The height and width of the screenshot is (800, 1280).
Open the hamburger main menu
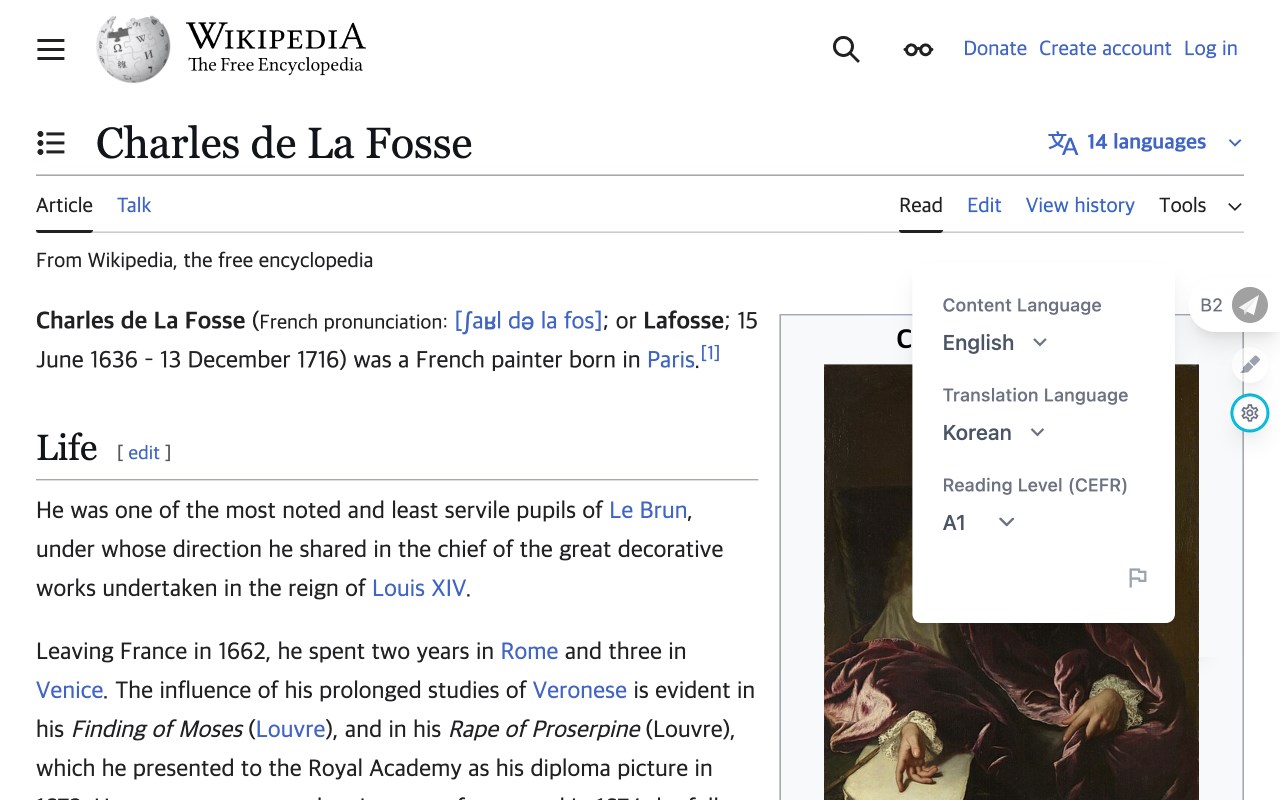(x=51, y=49)
